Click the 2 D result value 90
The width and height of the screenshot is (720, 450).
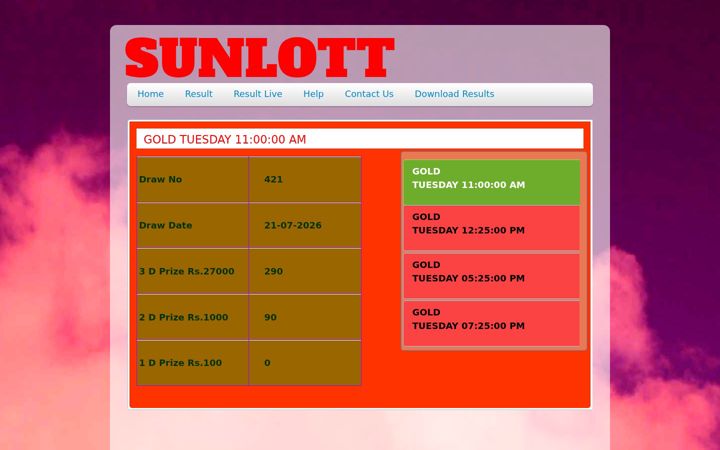pyautogui.click(x=270, y=317)
